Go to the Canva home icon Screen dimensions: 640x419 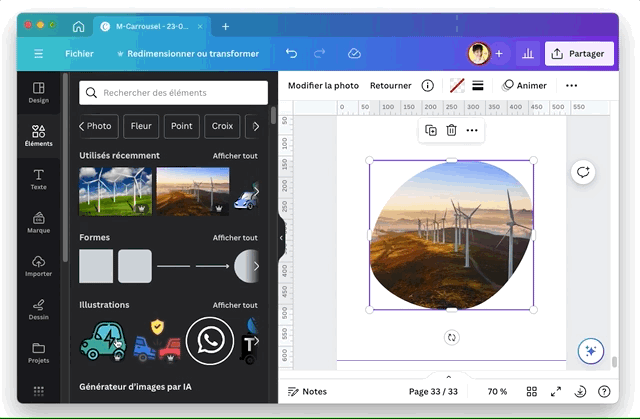[78, 27]
